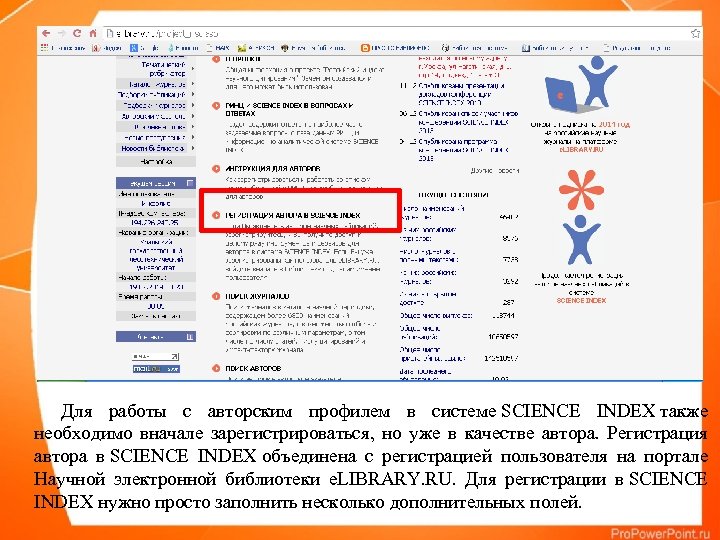Open the Другие новости link
Image resolution: width=720 pixels, height=540 pixels.
495,170
